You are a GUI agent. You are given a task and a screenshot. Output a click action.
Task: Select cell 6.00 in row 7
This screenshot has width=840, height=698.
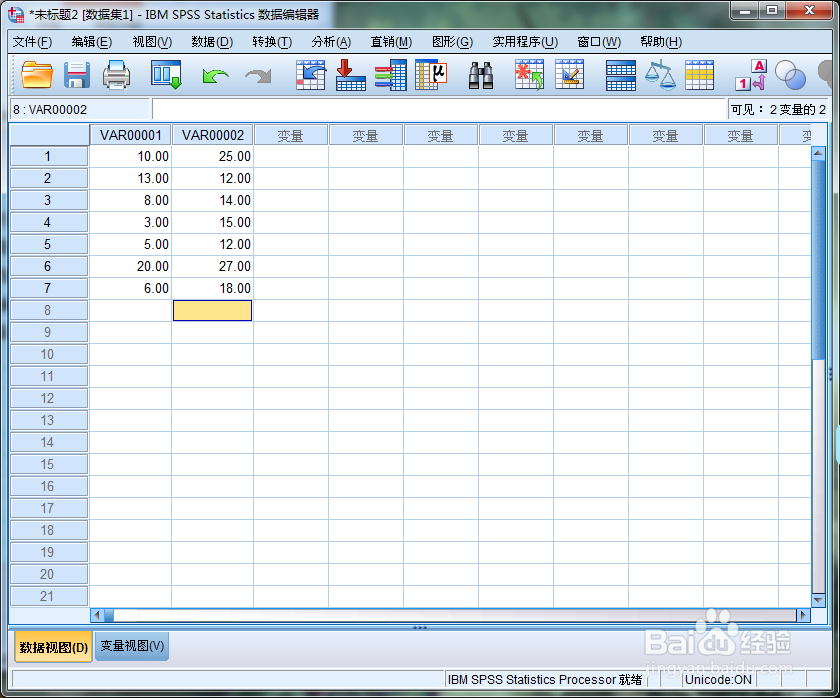tap(130, 288)
